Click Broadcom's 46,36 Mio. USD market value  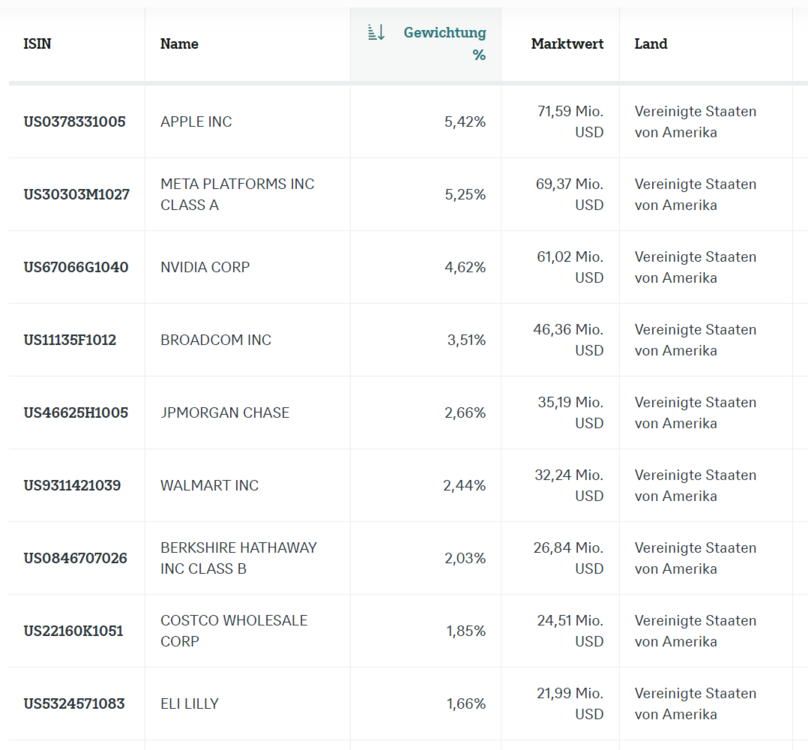click(x=568, y=340)
